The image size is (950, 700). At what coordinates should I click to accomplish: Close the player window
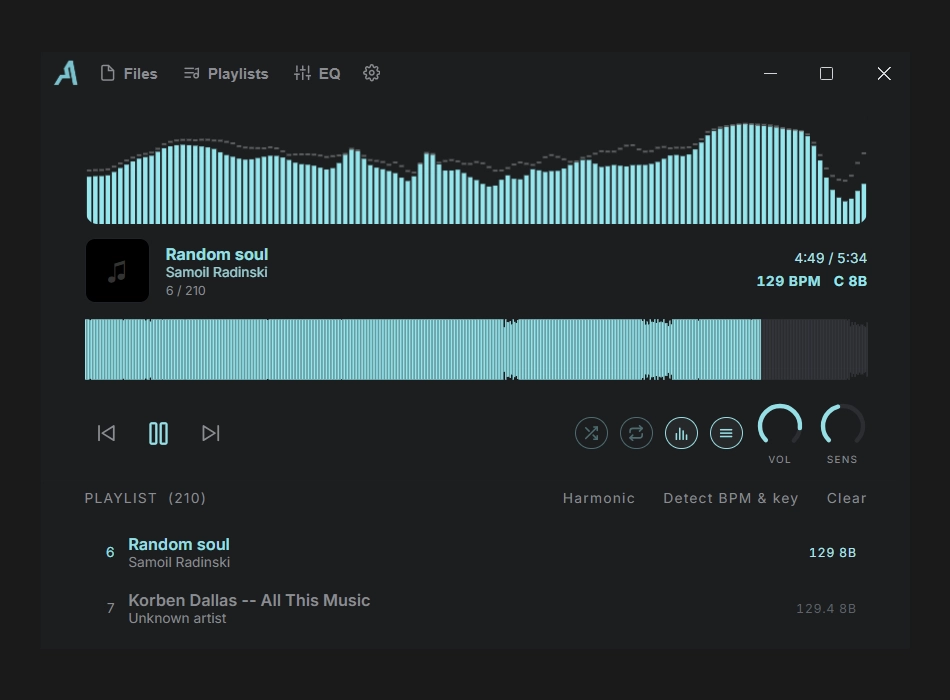pos(884,73)
